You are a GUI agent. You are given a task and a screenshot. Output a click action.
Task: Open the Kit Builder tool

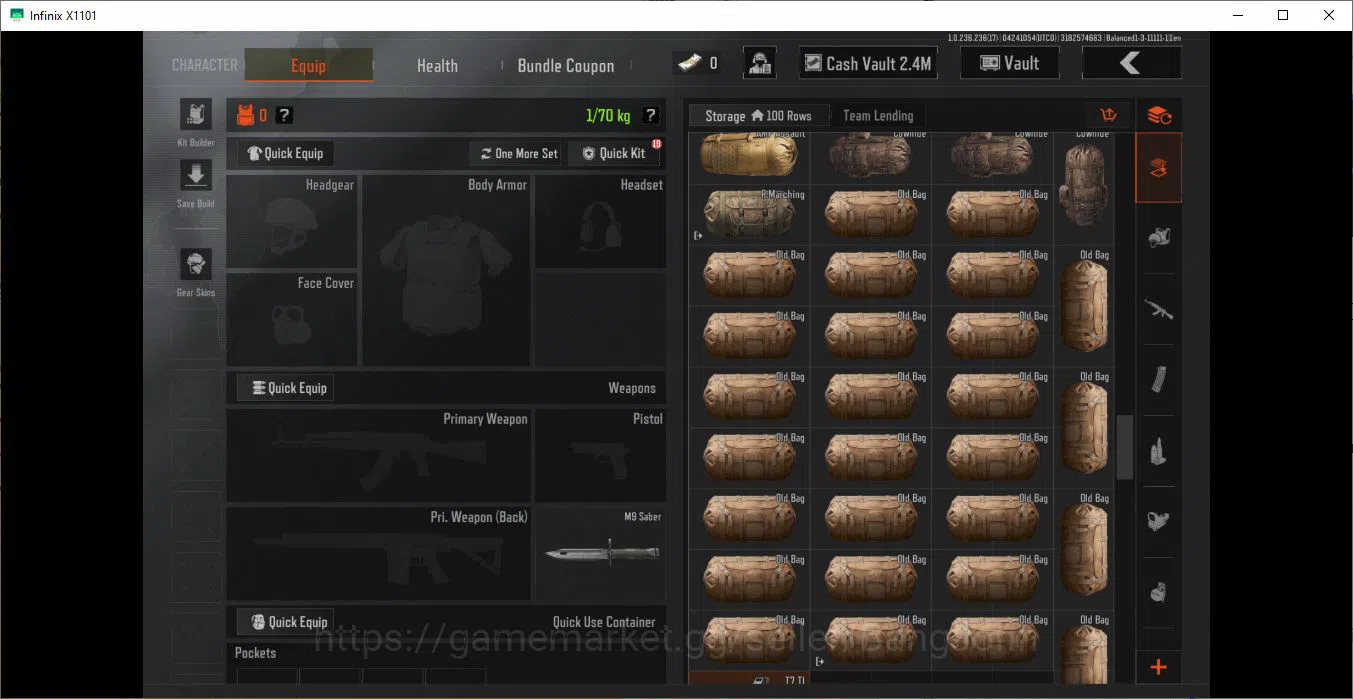pyautogui.click(x=195, y=114)
